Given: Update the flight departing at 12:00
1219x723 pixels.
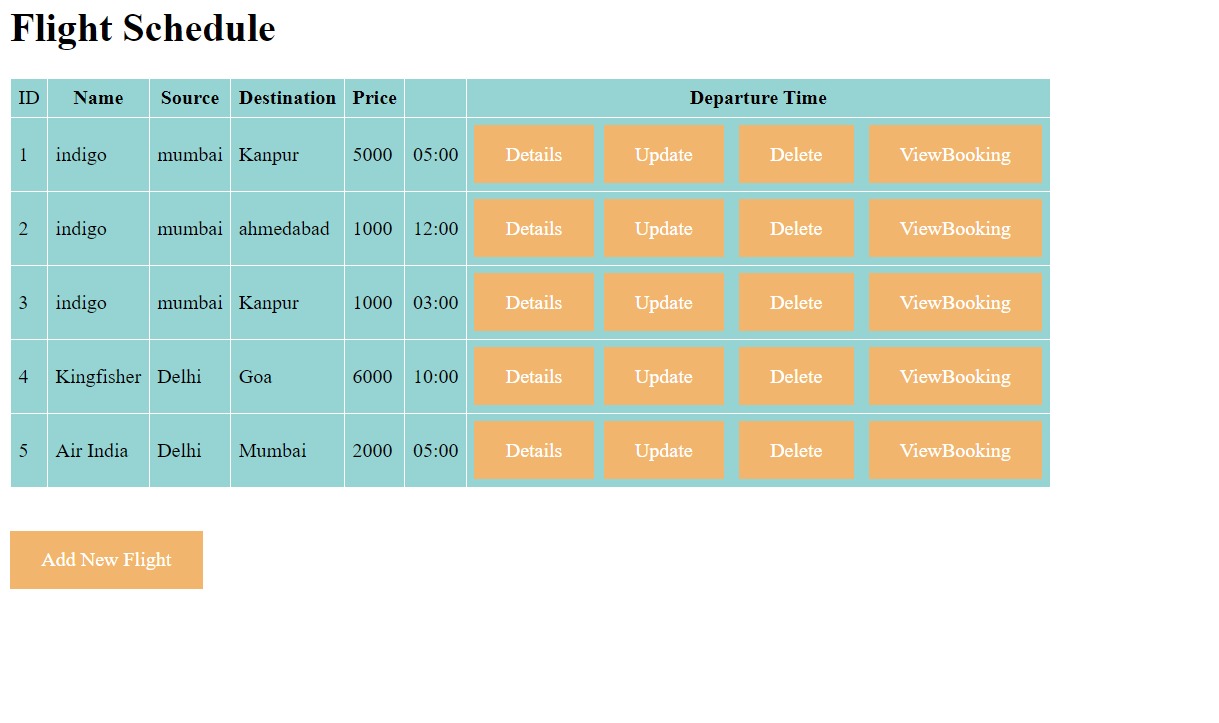Looking at the screenshot, I should point(663,228).
